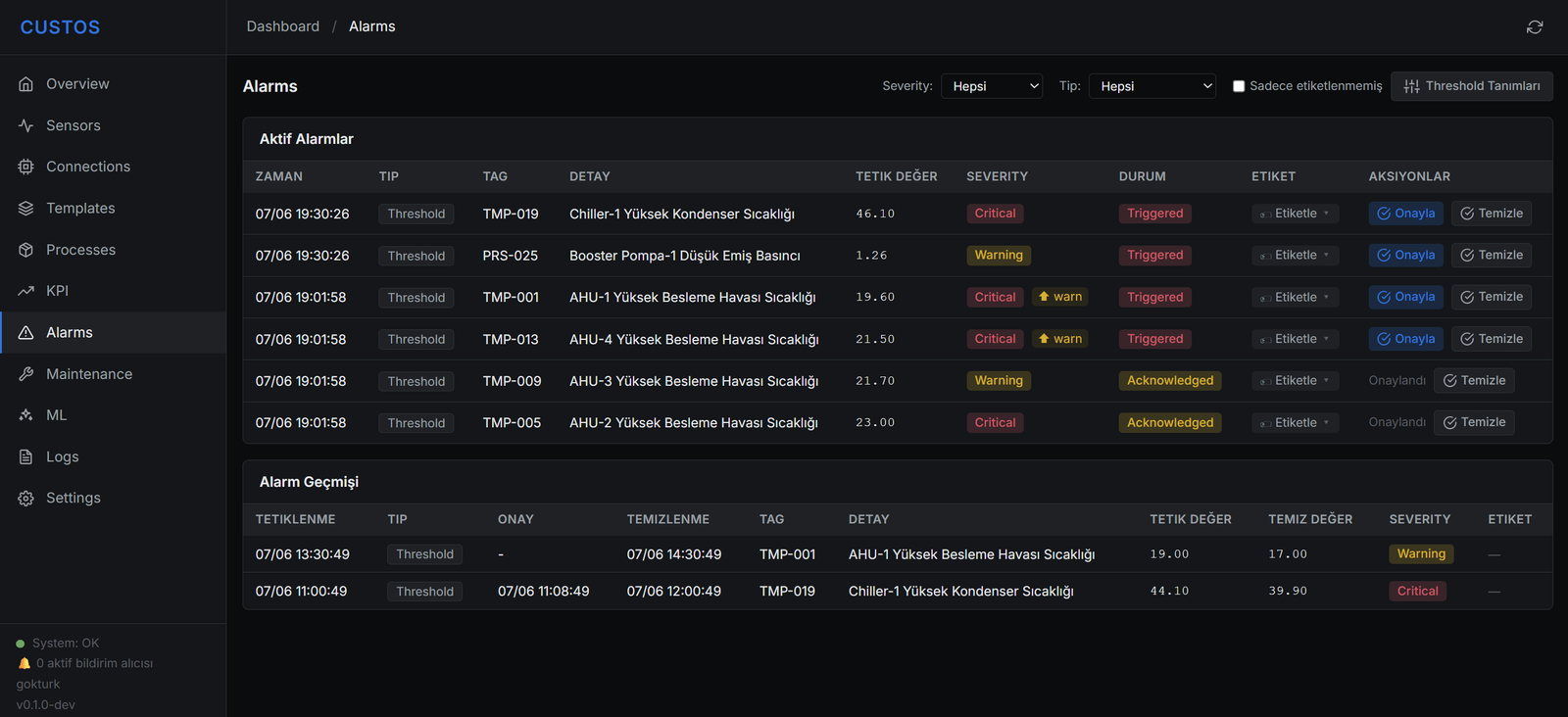The image size is (1568, 717).
Task: Go to Connections via its sidebar icon
Action: 26,167
